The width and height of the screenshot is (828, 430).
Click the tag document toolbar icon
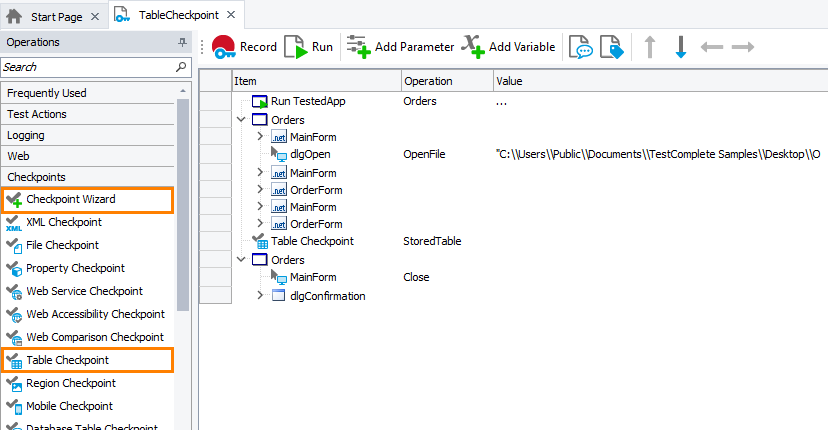pyautogui.click(x=611, y=47)
